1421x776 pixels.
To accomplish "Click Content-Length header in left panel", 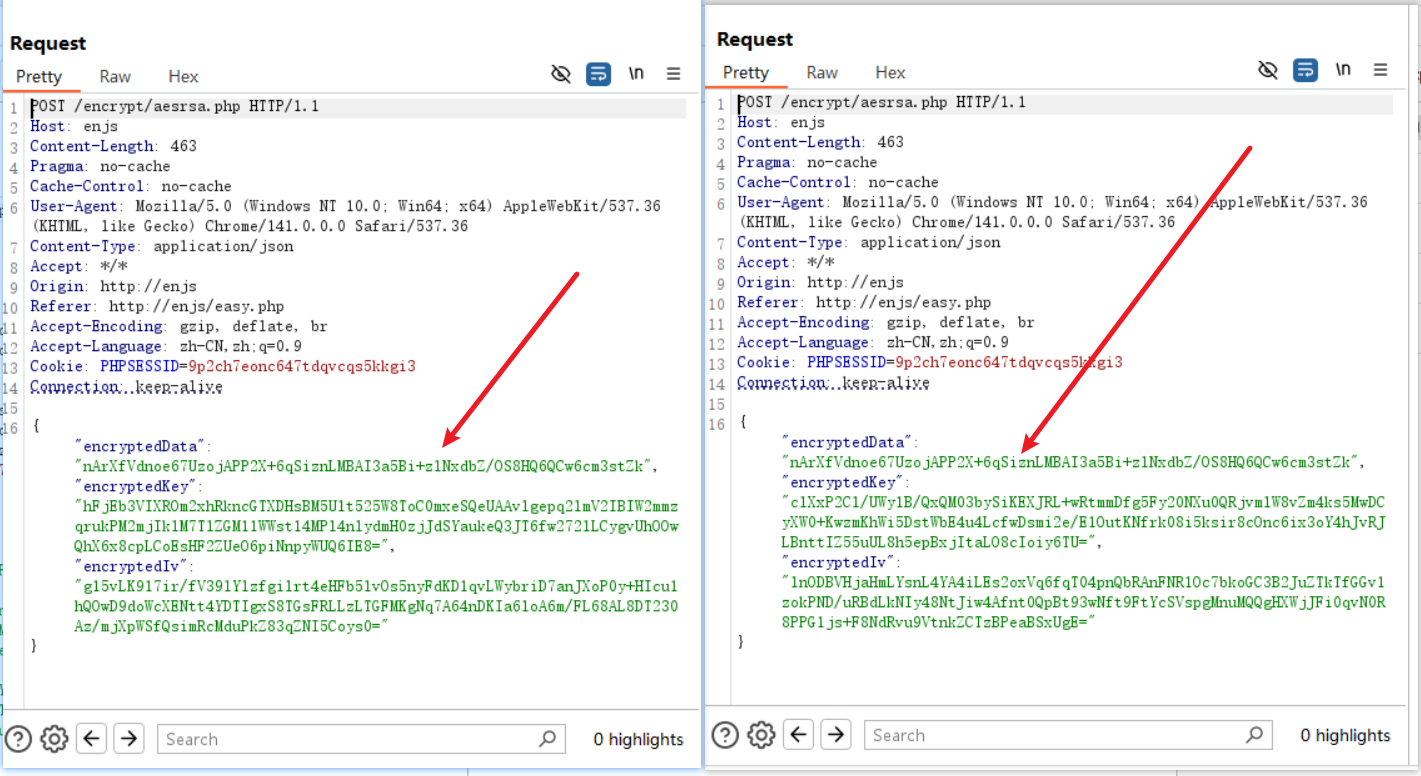I will pos(113,146).
